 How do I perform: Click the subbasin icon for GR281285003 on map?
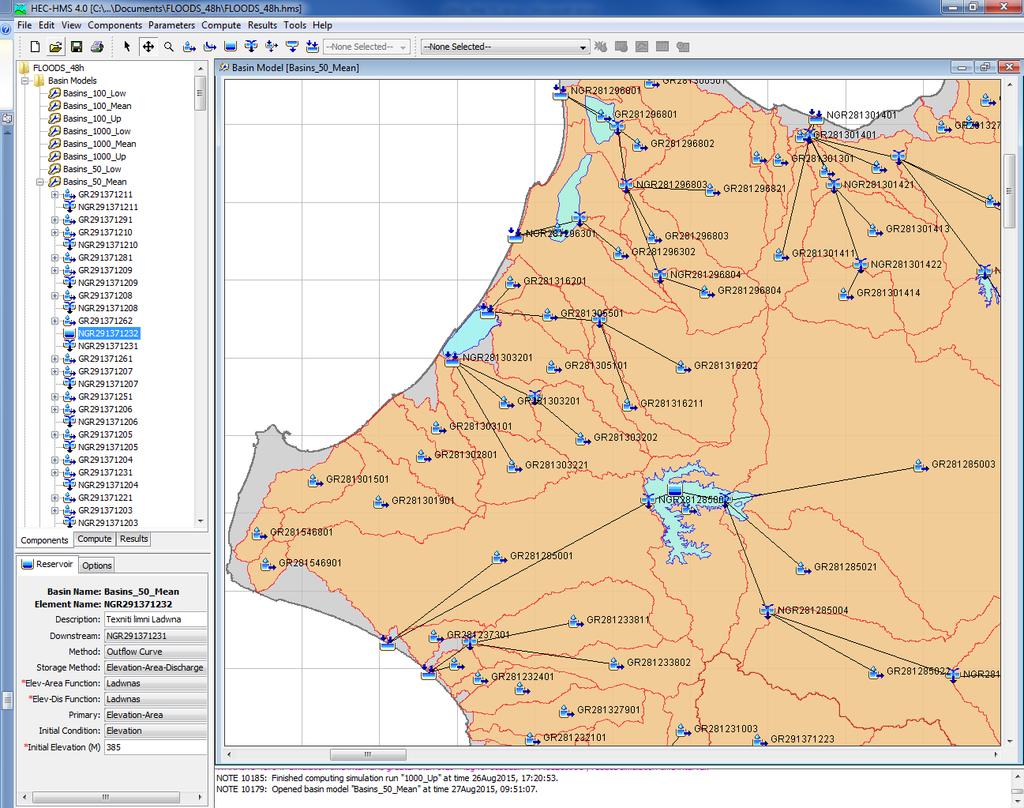pyautogui.click(x=921, y=466)
